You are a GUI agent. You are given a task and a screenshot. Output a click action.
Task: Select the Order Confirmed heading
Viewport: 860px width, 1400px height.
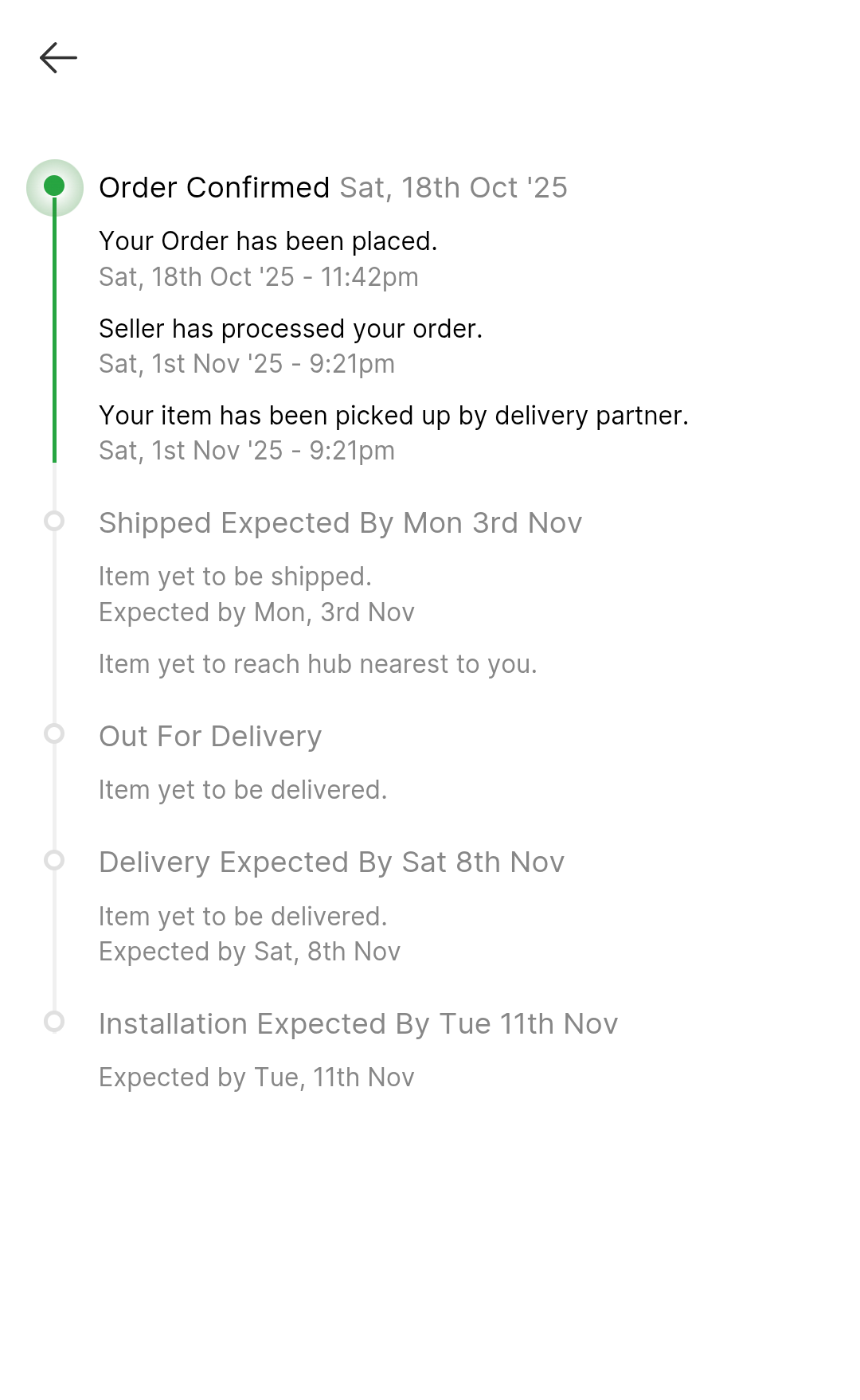pos(213,188)
